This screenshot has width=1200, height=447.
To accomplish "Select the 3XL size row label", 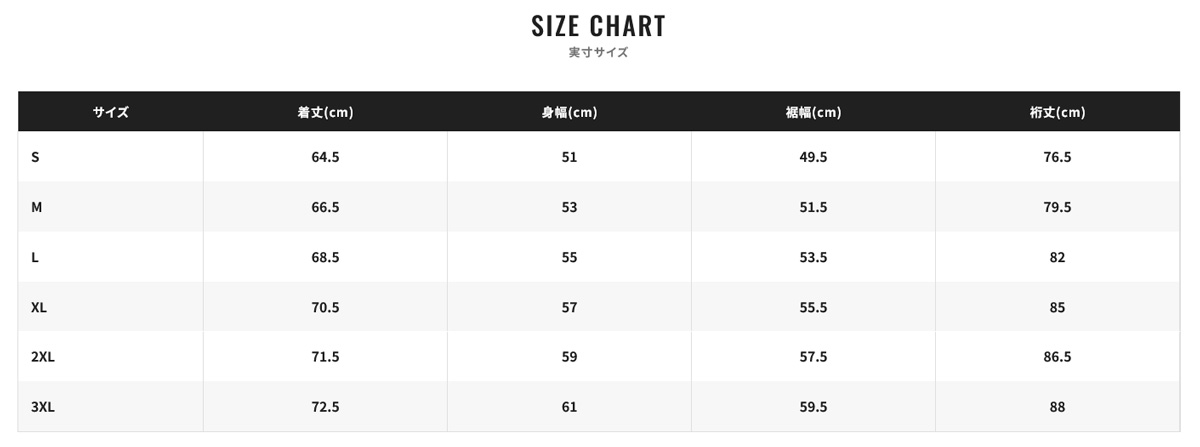I will 43,407.
